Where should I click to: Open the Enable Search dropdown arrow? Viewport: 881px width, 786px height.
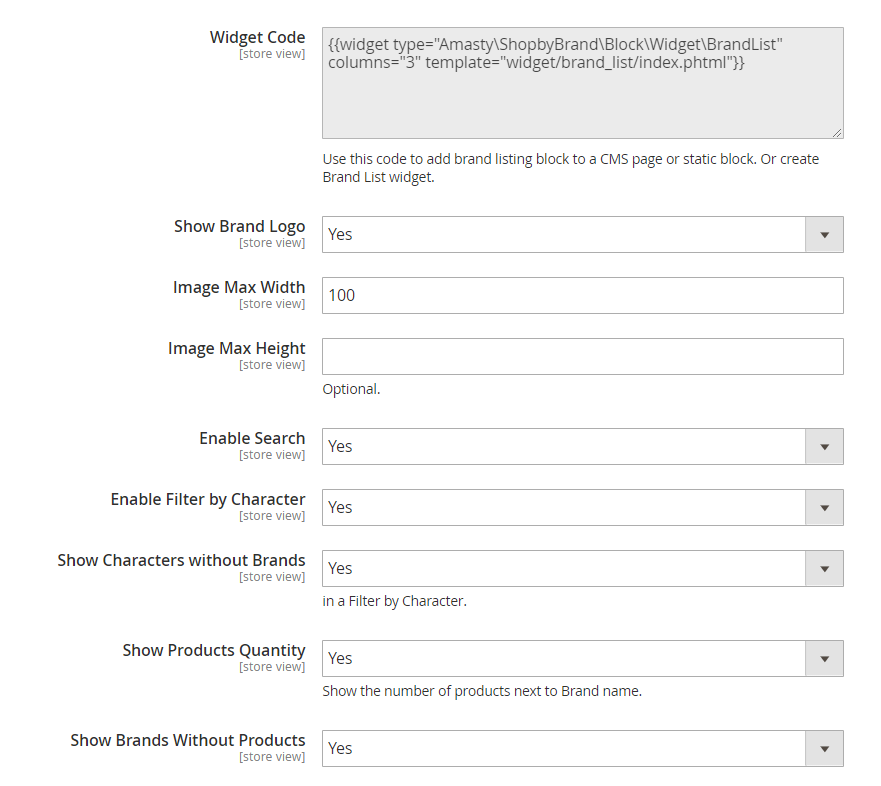(x=824, y=447)
